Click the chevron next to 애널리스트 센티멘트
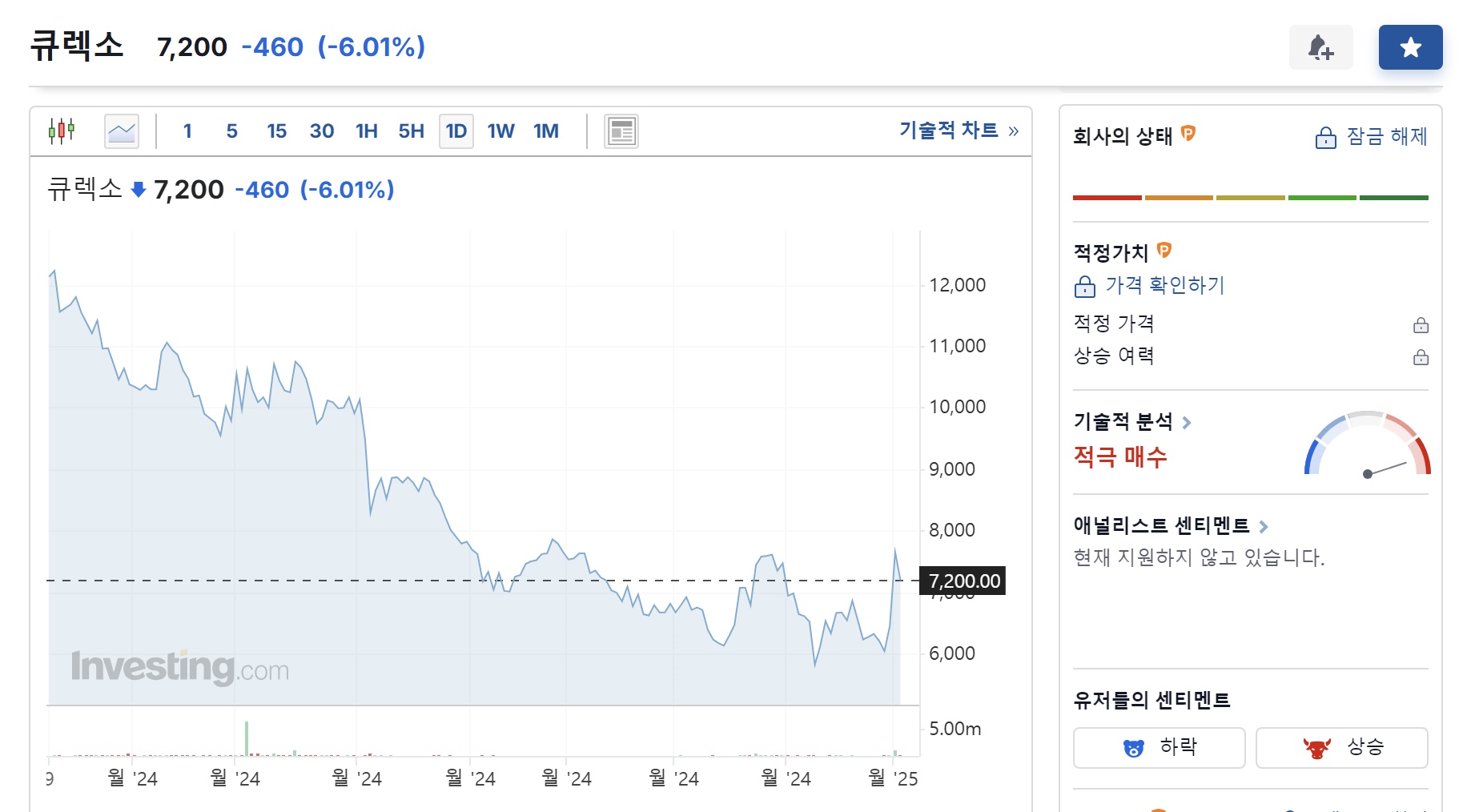The image size is (1475, 812). coord(1264,526)
